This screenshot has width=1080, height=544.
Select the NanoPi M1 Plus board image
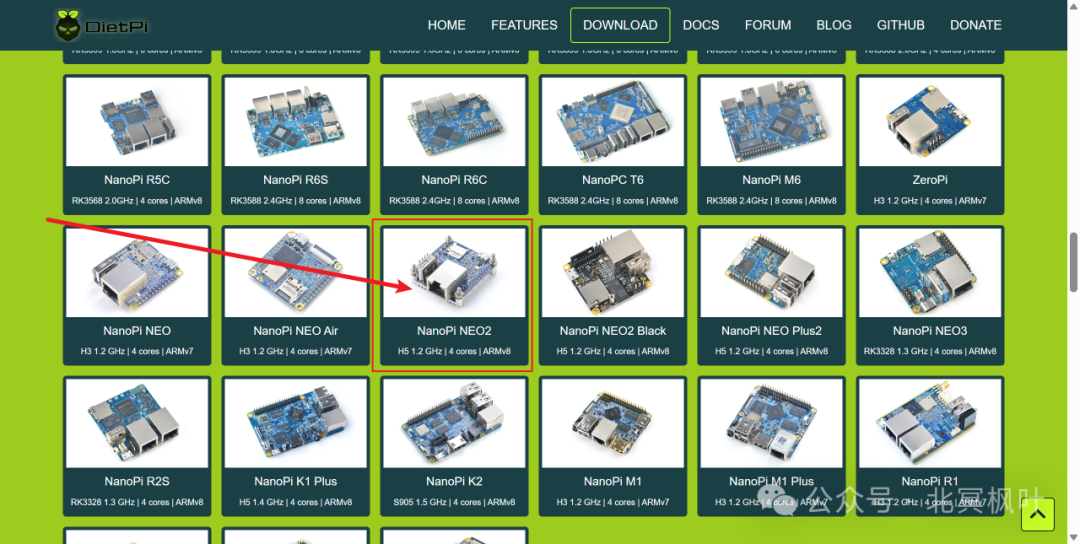pyautogui.click(x=771, y=423)
